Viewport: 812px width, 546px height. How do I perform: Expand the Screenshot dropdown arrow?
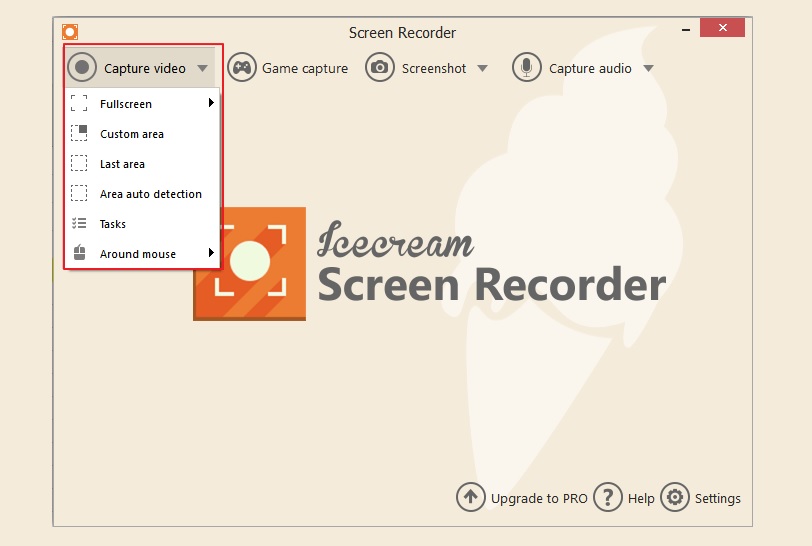coord(482,68)
